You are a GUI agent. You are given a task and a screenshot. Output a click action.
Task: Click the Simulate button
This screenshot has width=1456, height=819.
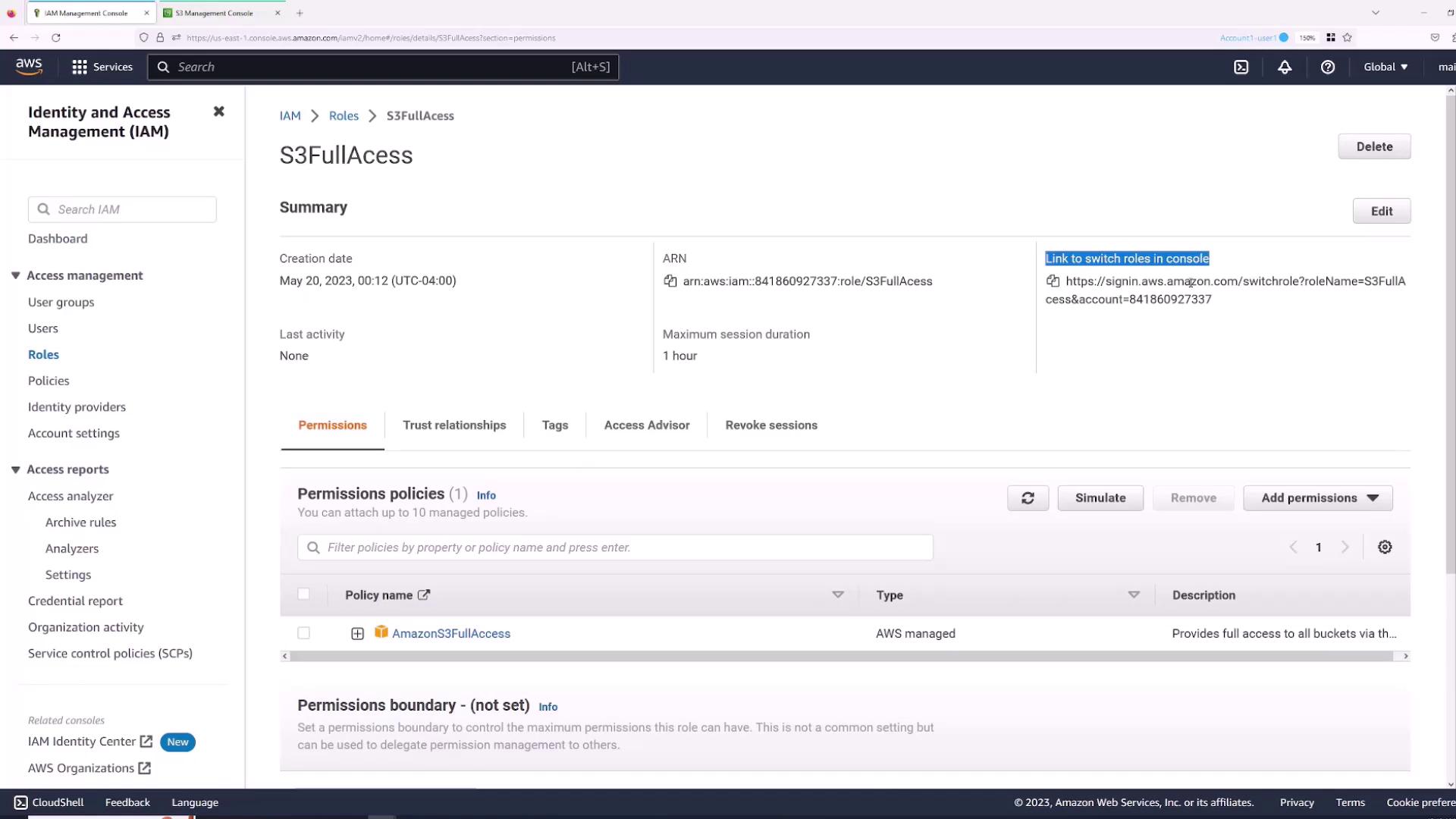[x=1100, y=498]
